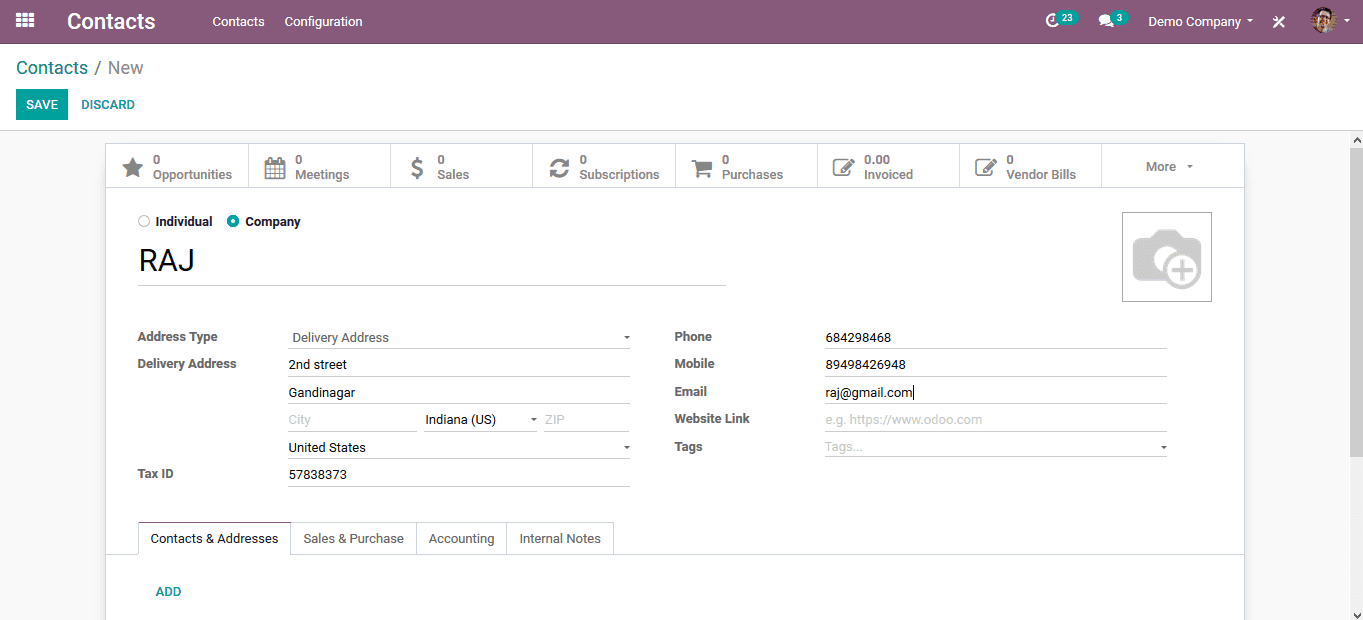Click ADD to add a contact address

(168, 592)
